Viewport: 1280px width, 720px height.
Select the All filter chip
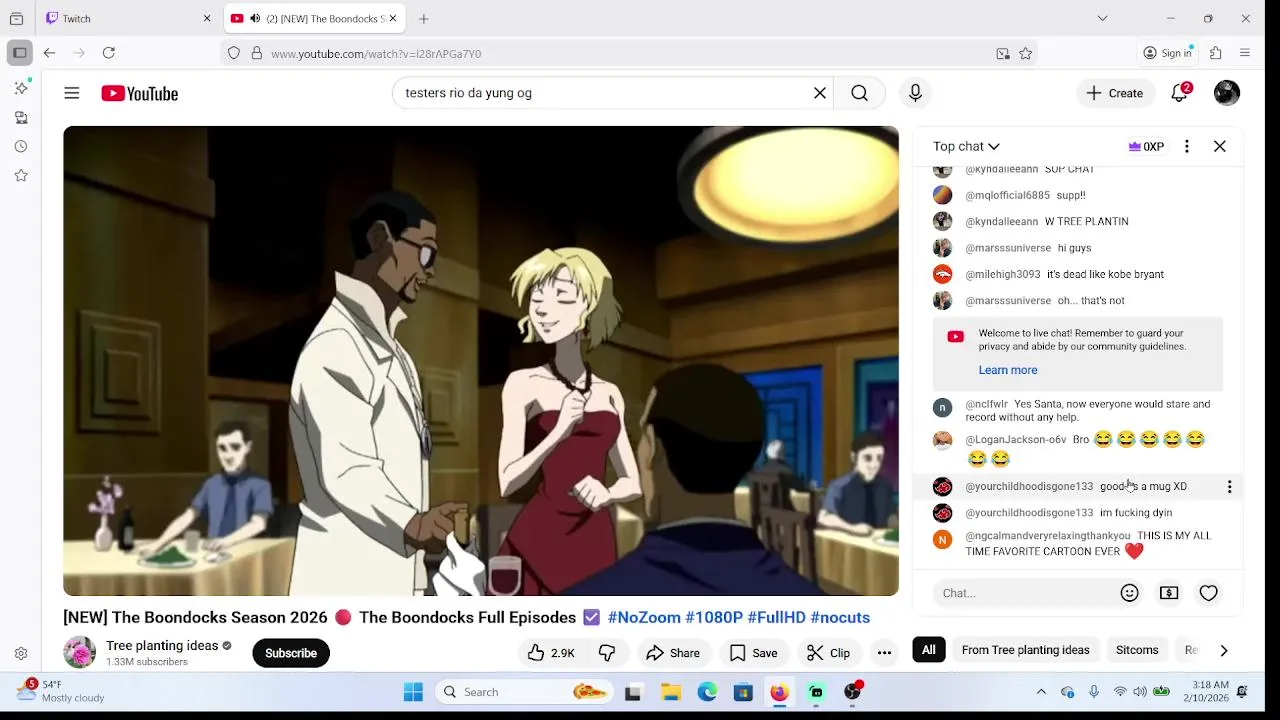[x=929, y=650]
